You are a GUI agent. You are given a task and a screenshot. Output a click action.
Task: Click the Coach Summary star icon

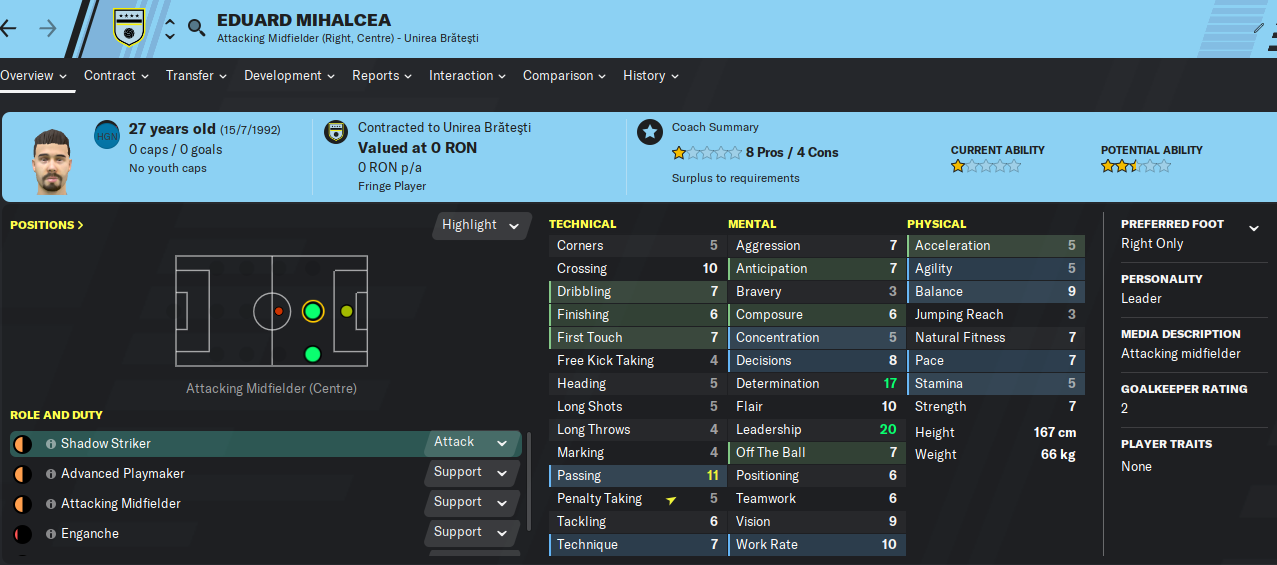pos(650,131)
